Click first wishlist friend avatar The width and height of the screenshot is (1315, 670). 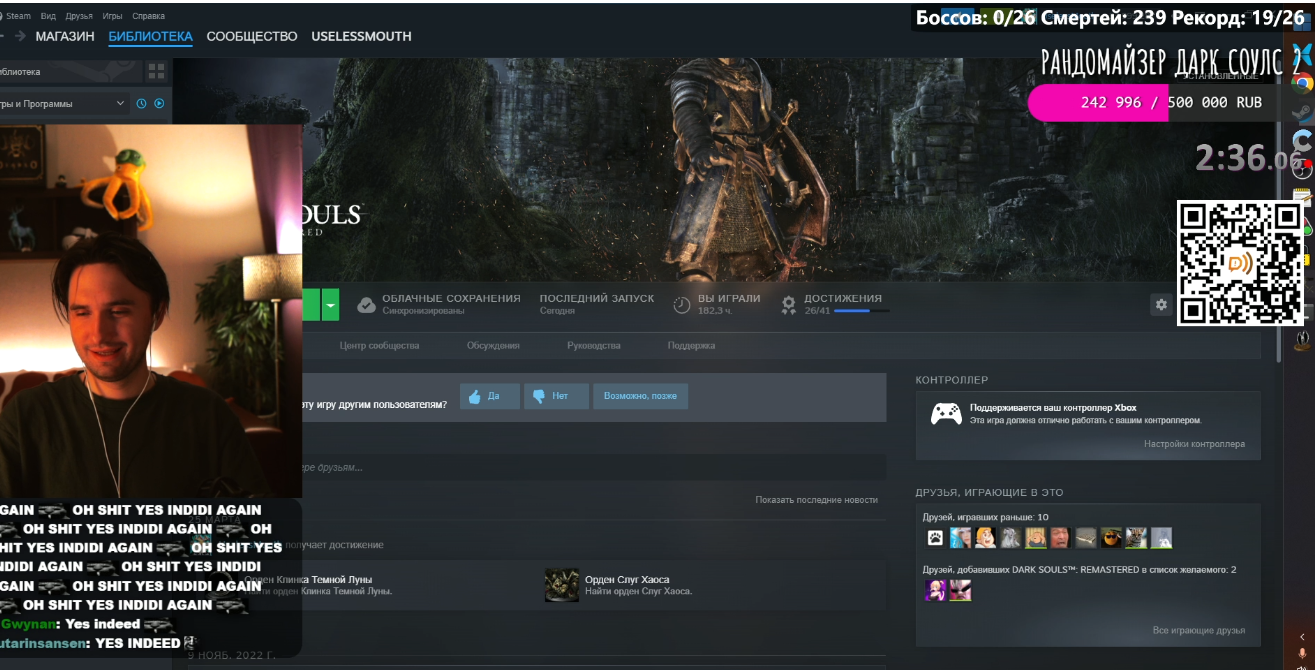pyautogui.click(x=935, y=590)
